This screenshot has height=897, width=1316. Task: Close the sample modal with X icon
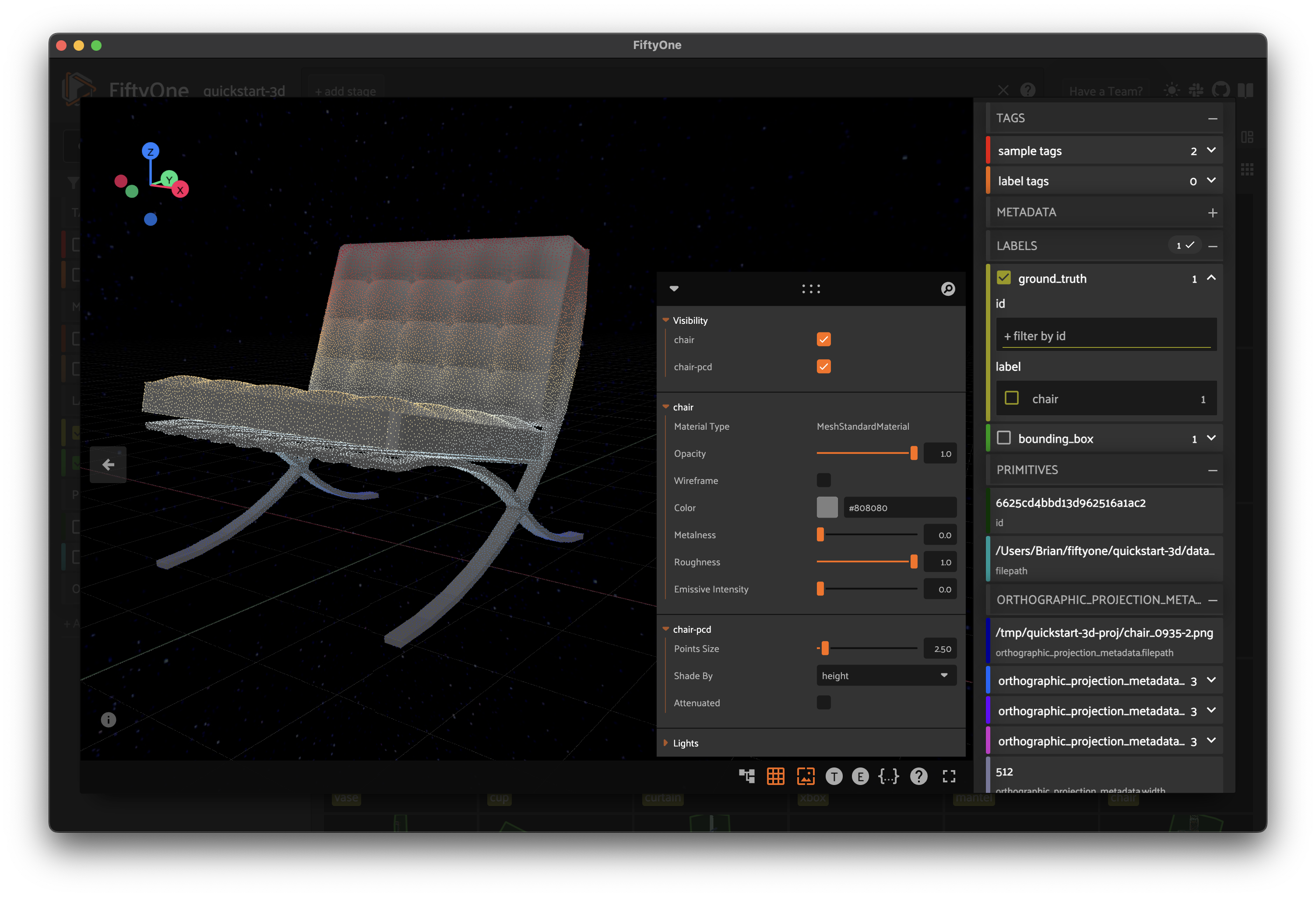pyautogui.click(x=1003, y=90)
